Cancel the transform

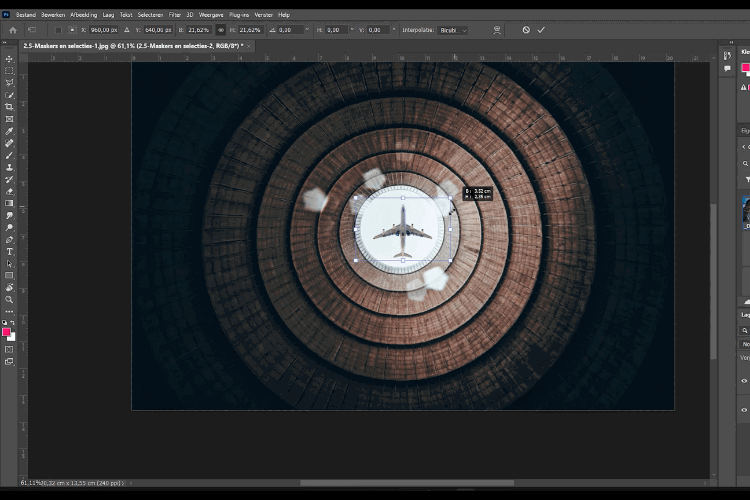526,30
